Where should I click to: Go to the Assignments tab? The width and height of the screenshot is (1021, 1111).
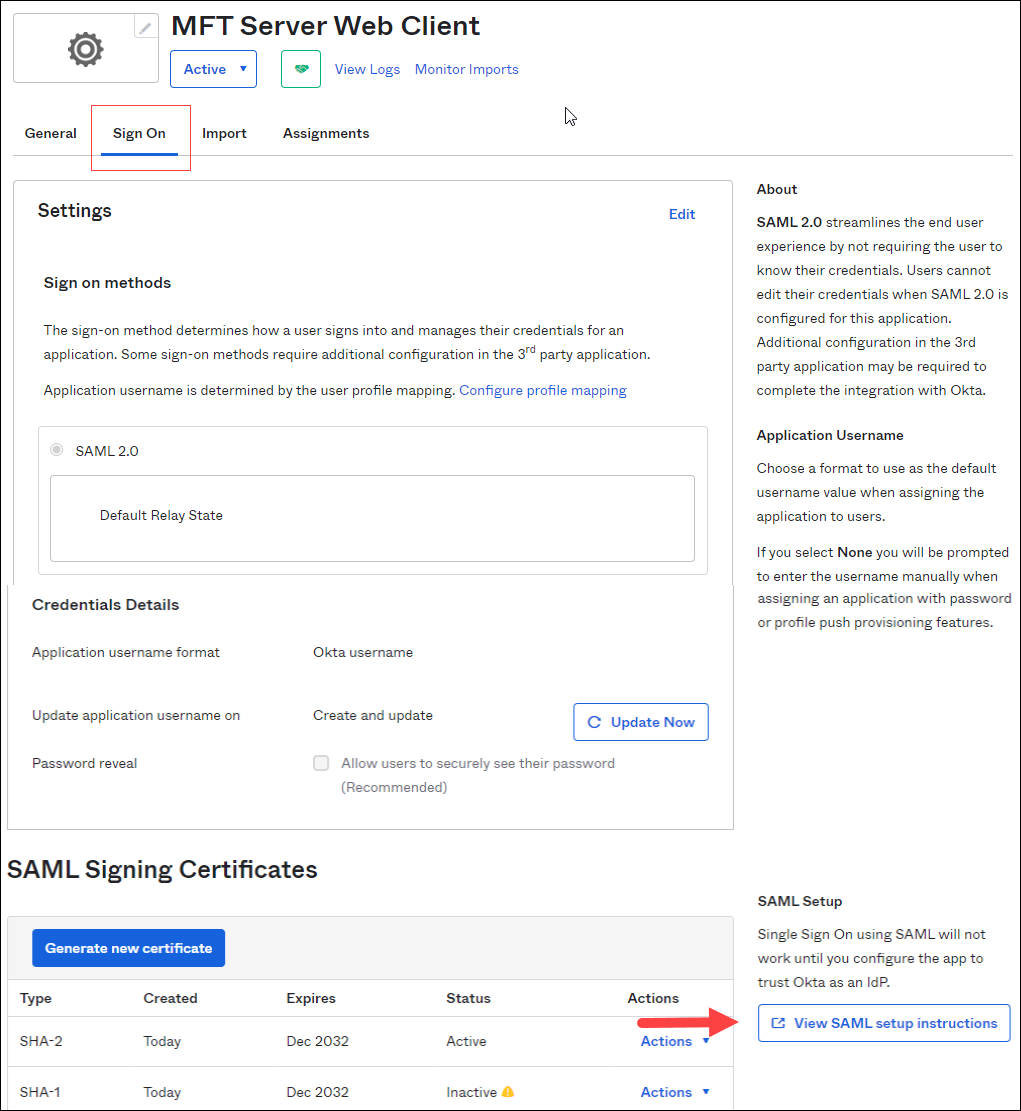(326, 133)
